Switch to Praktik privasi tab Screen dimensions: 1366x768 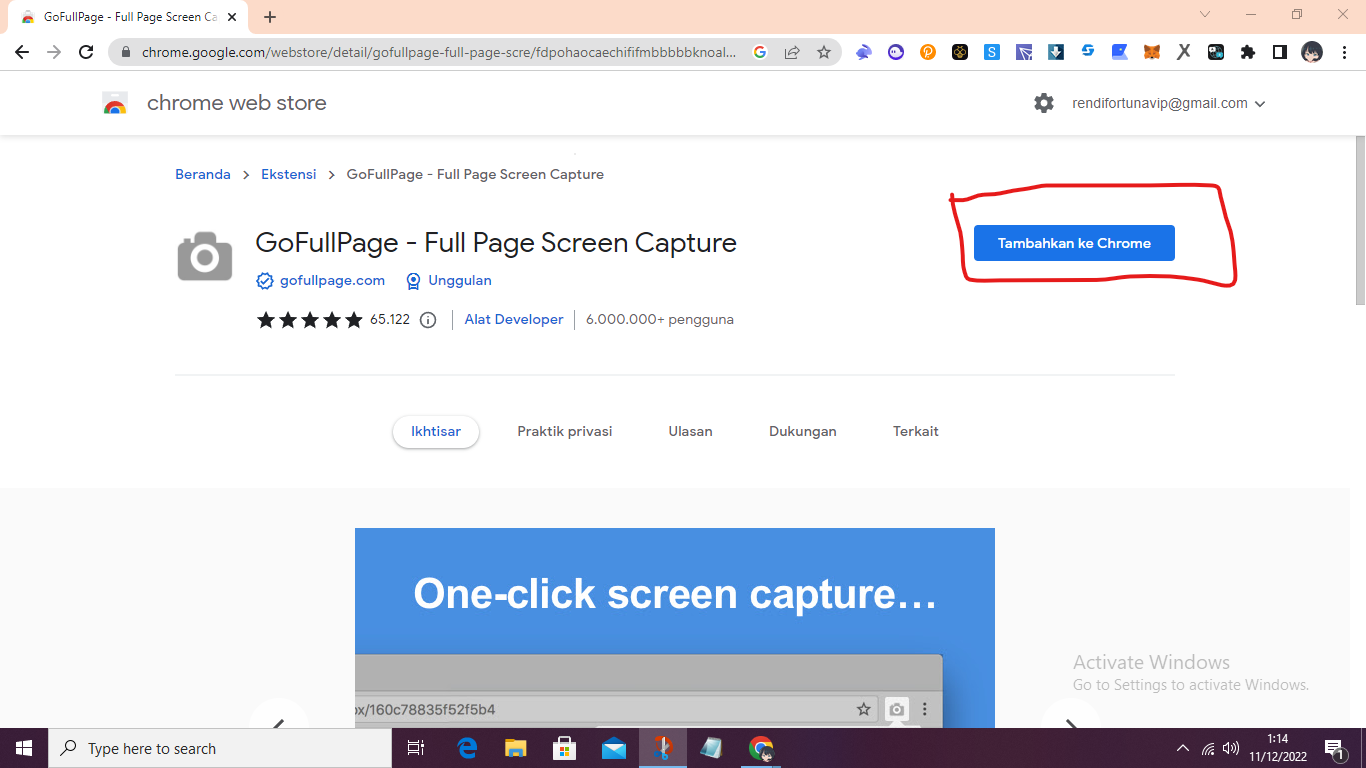tap(565, 432)
